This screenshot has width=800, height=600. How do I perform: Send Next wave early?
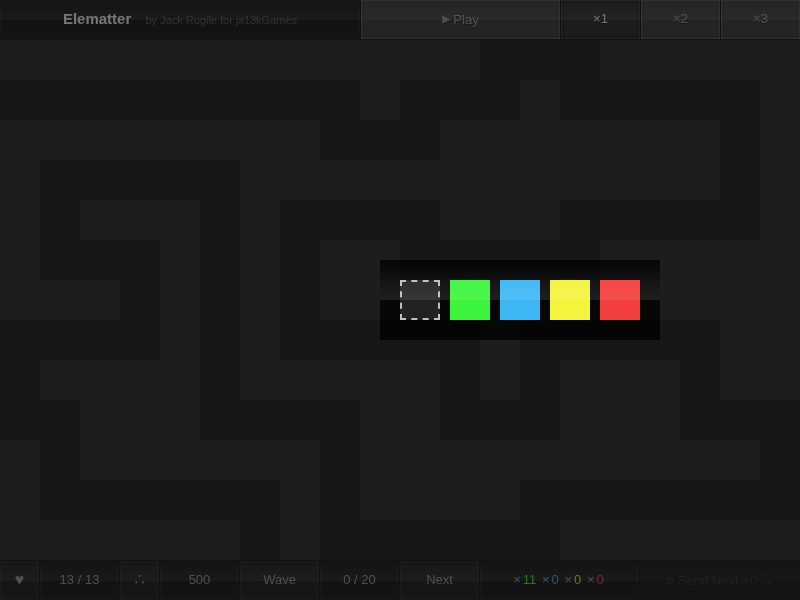[x=720, y=580]
